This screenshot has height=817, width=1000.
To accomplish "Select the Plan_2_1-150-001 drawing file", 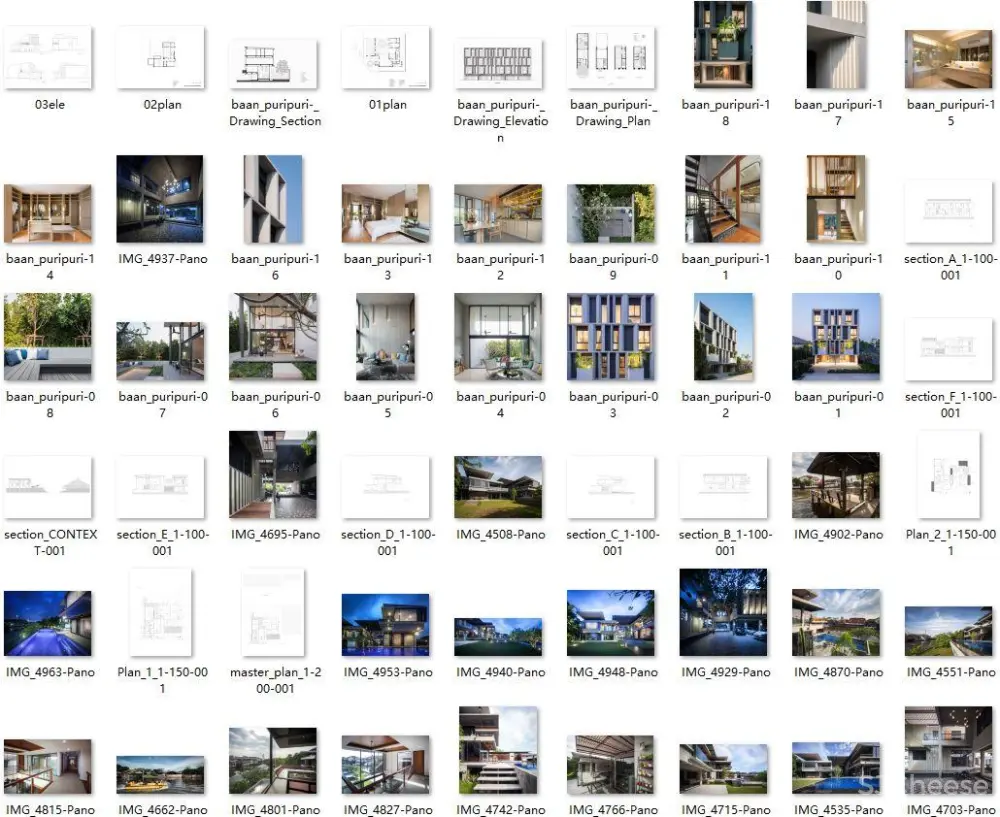I will coord(949,475).
